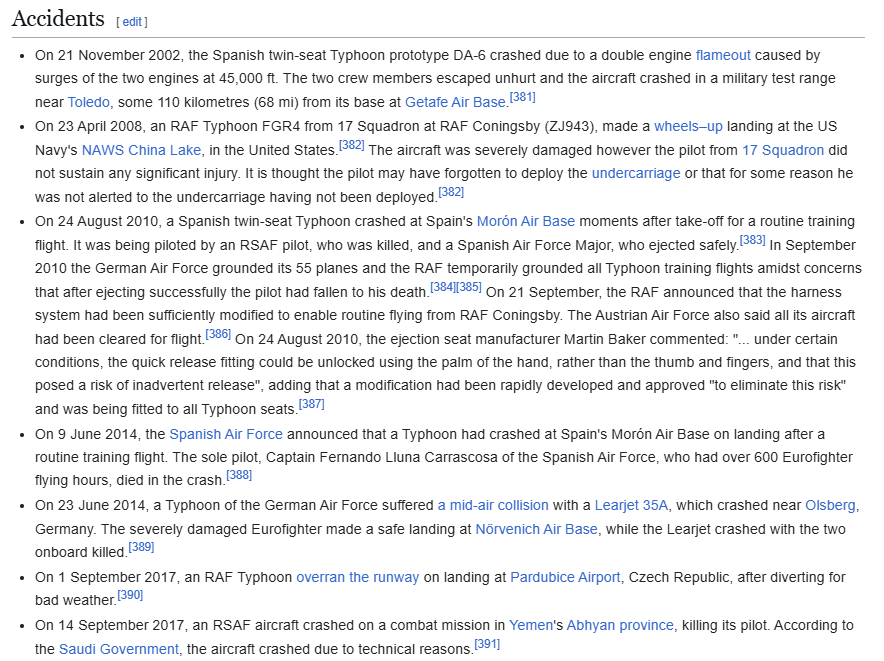The image size is (884, 661).
Task: Open citation 385
Action: (469, 287)
